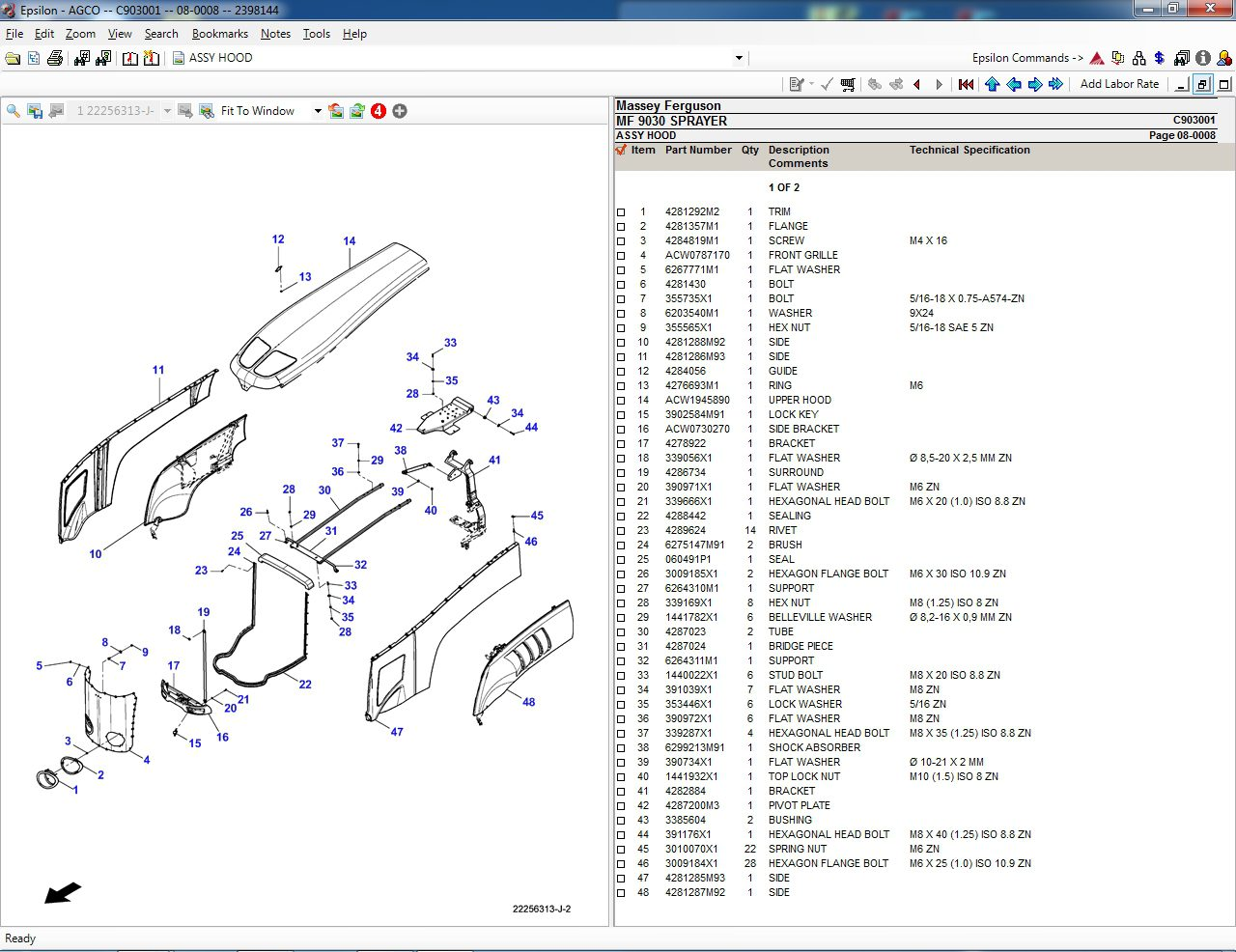Screen dimensions: 1236x952
Task: Tick the checkbox for FRONT GRILLE row
Action: point(621,256)
